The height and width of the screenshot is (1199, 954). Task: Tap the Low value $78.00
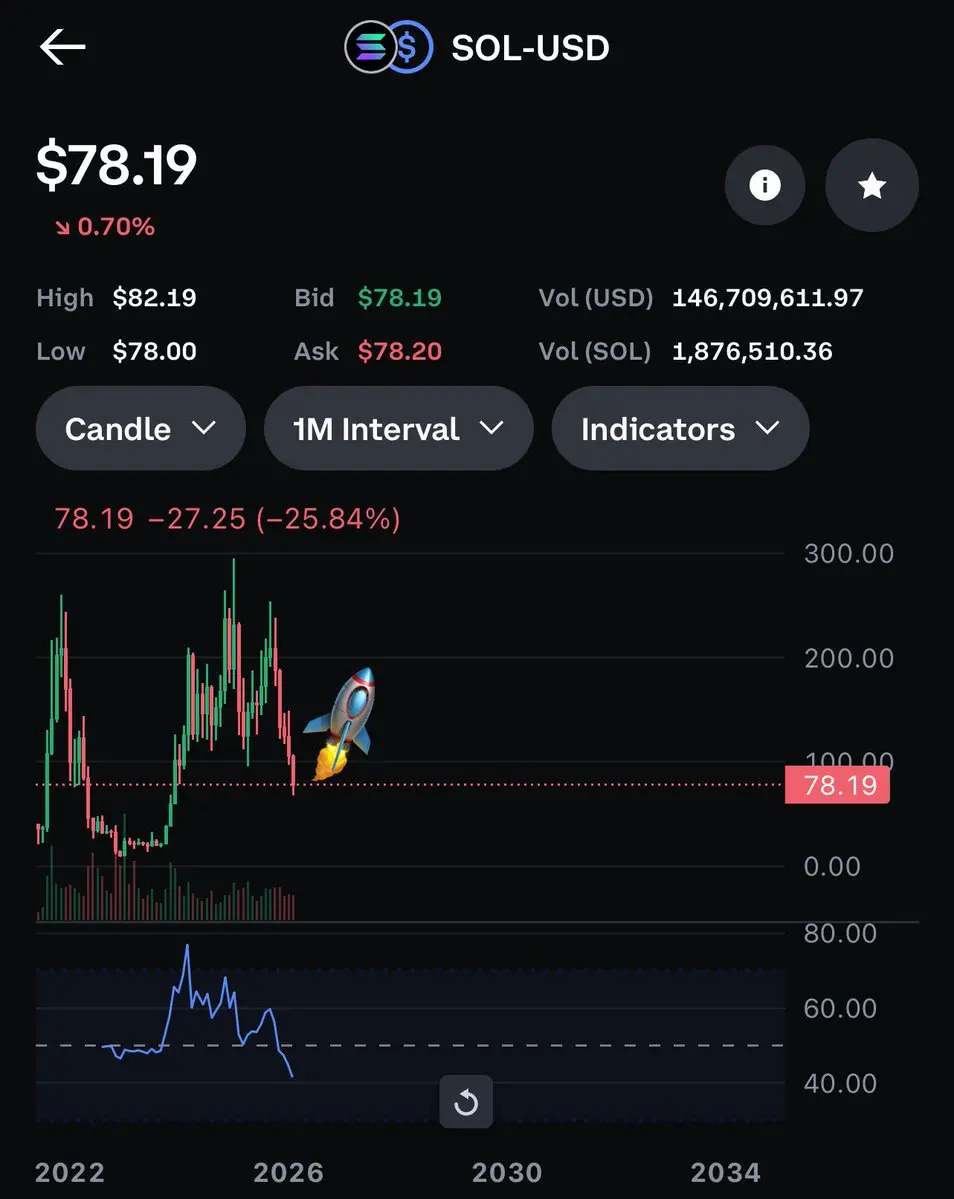click(154, 351)
